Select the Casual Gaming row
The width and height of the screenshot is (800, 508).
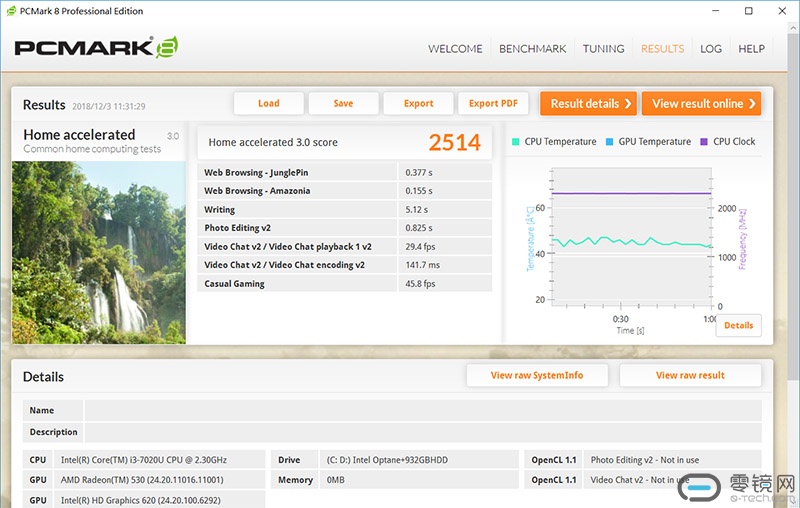tap(344, 284)
